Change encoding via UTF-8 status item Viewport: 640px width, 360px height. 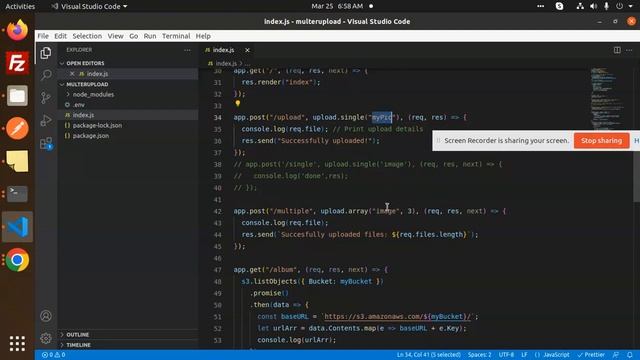coord(506,355)
